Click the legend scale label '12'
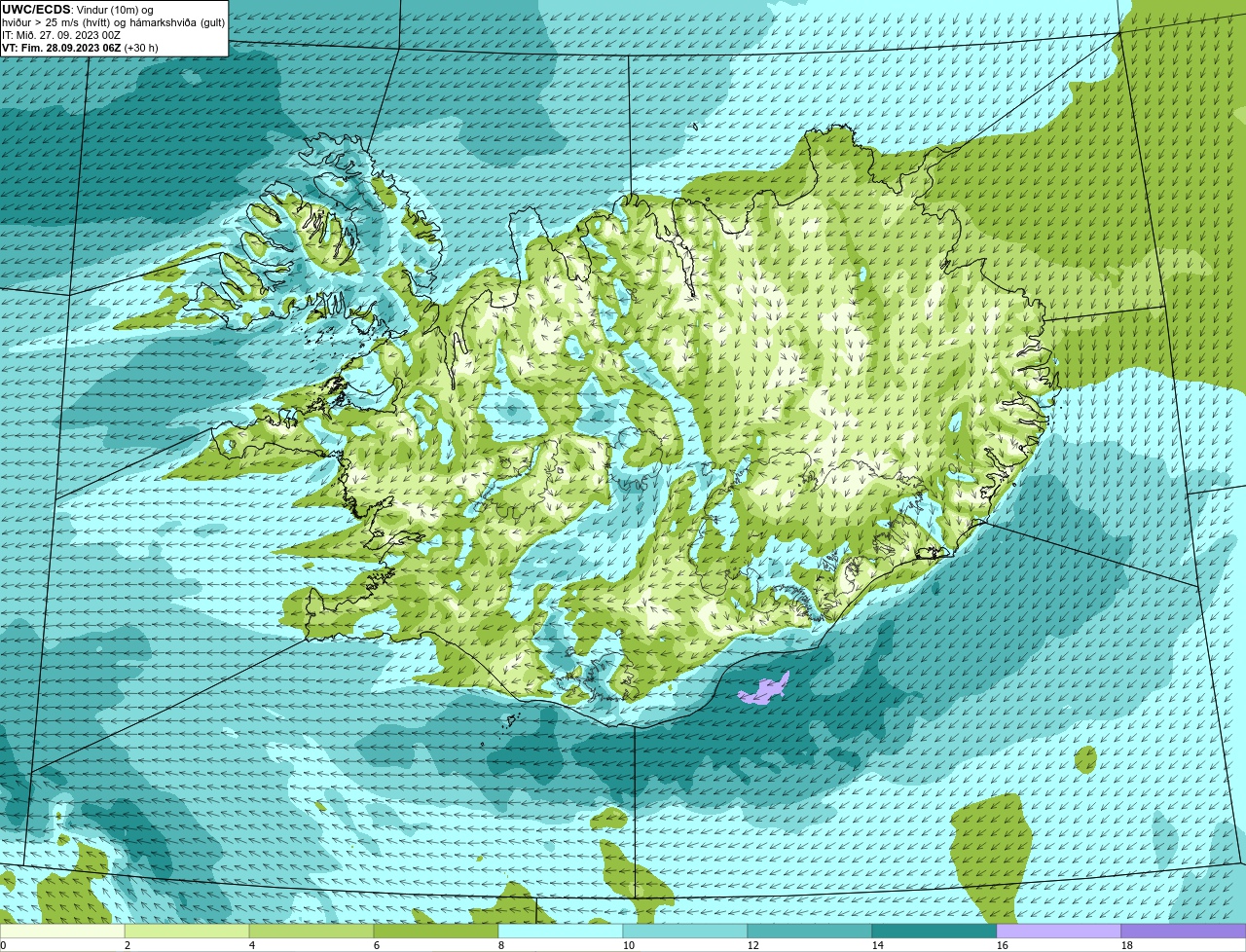 (753, 945)
